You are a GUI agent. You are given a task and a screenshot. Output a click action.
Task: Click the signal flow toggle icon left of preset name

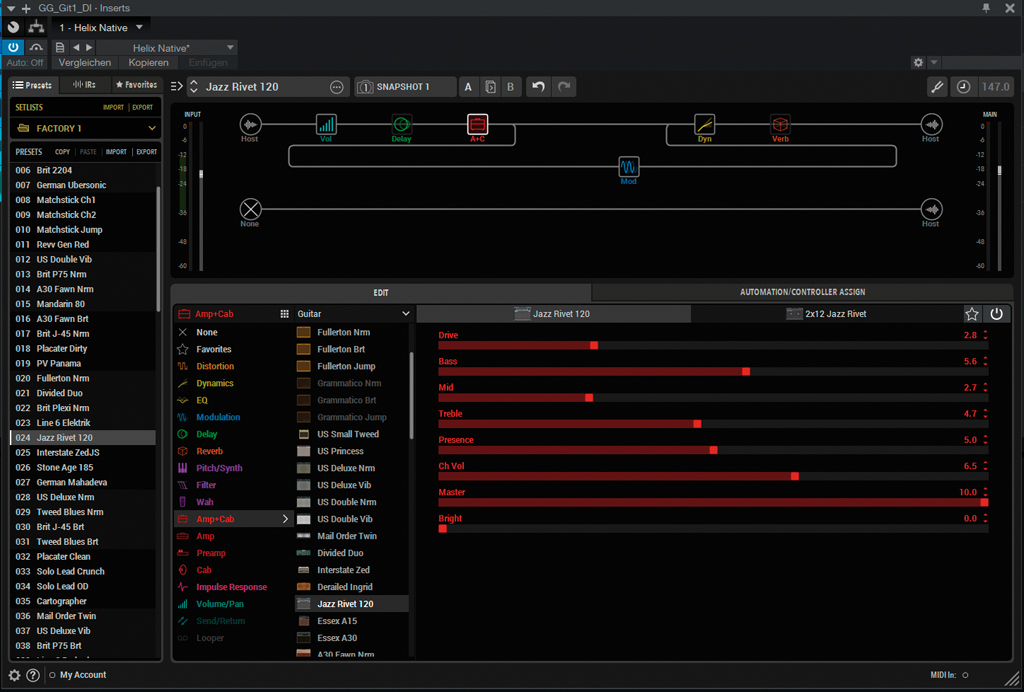coord(176,86)
